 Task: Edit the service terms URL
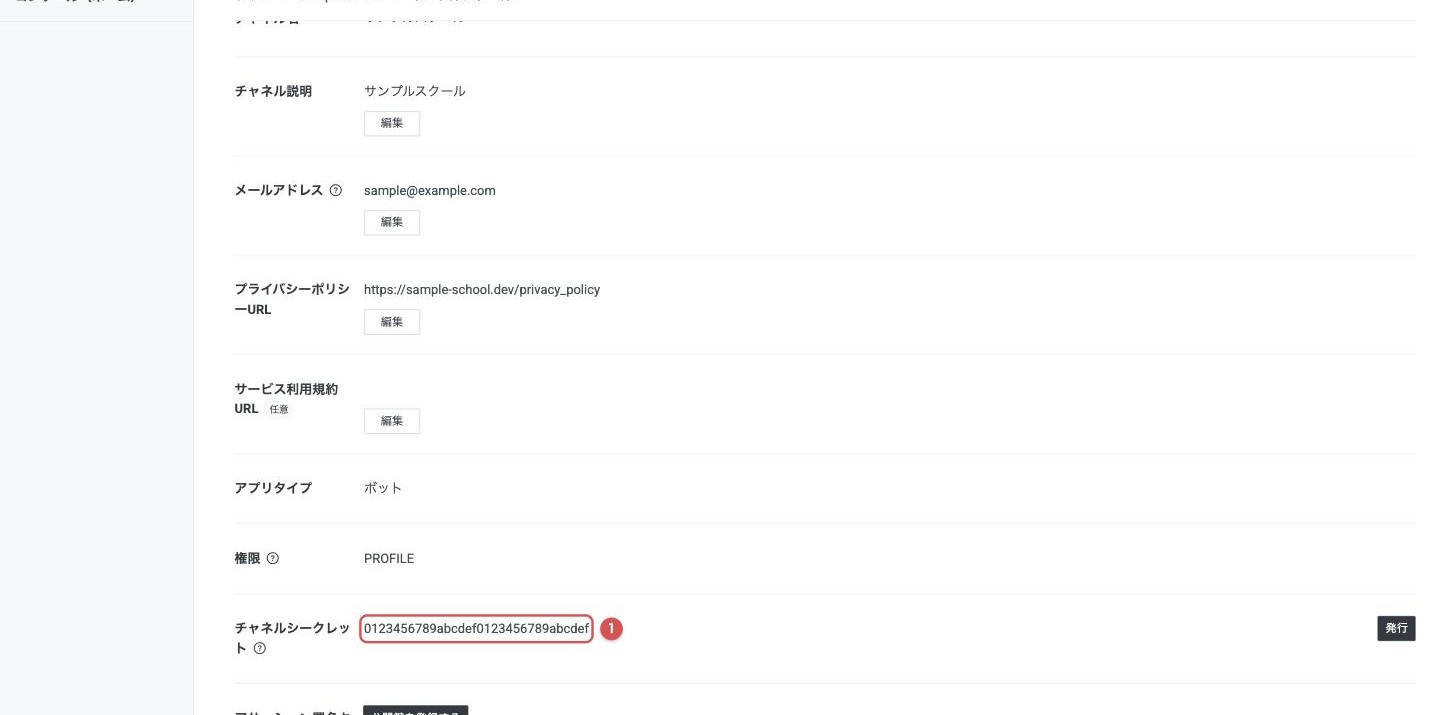click(391, 421)
